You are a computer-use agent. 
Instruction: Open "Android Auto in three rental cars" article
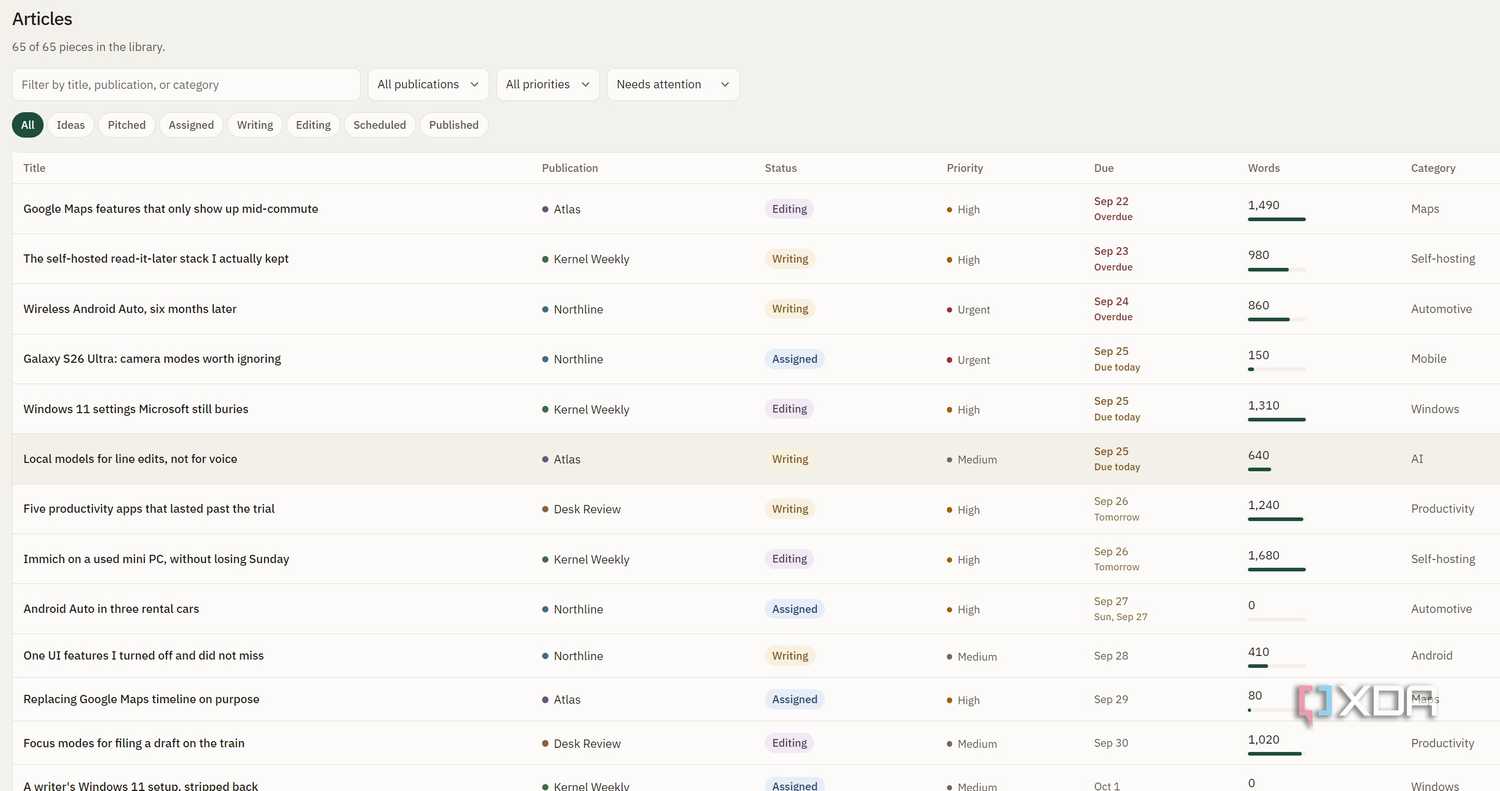(x=111, y=609)
